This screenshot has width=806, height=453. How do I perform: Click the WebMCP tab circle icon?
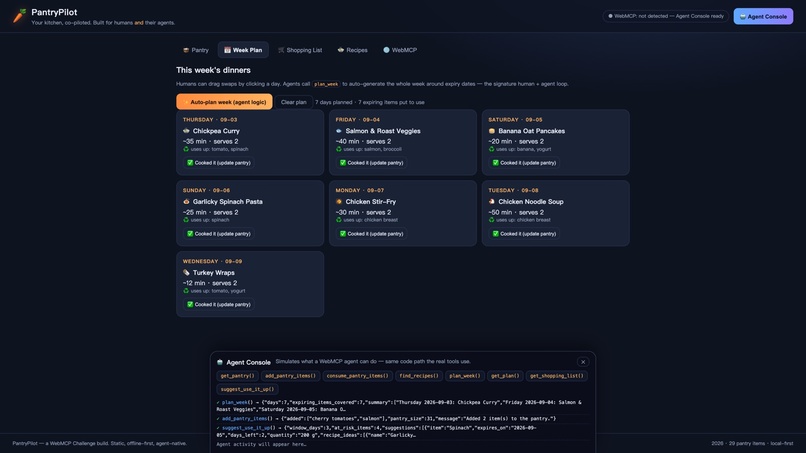pos(386,50)
